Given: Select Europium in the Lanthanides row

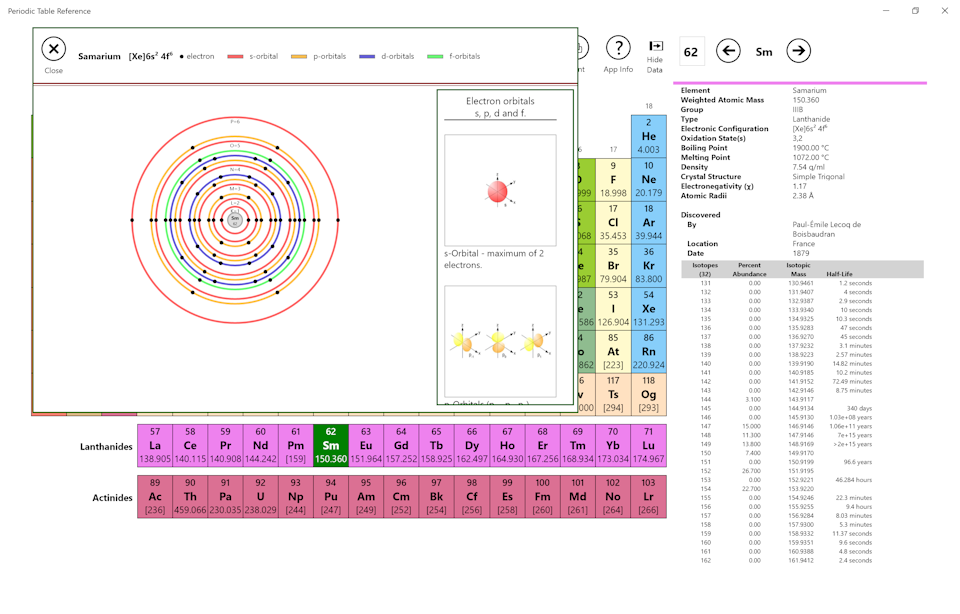Looking at the screenshot, I should coord(366,445).
